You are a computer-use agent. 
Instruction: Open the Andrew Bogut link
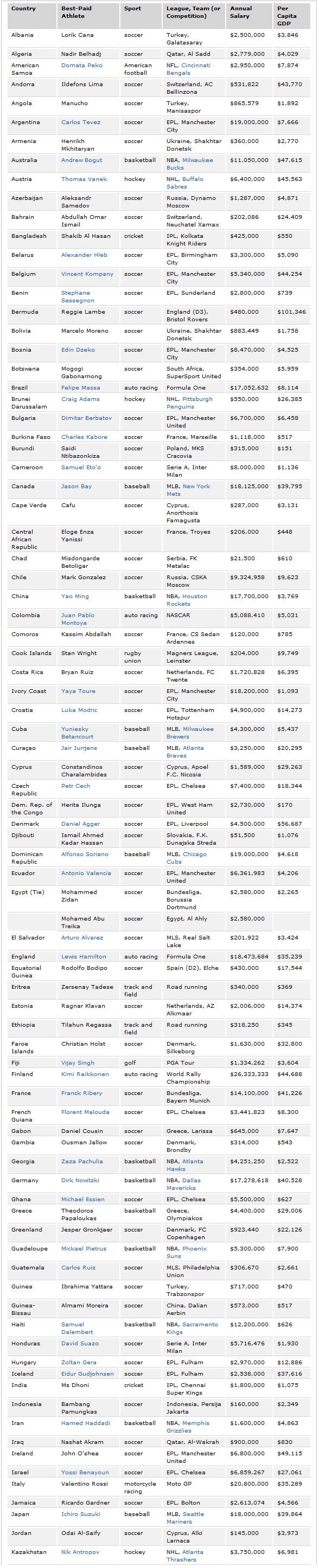[x=82, y=160]
